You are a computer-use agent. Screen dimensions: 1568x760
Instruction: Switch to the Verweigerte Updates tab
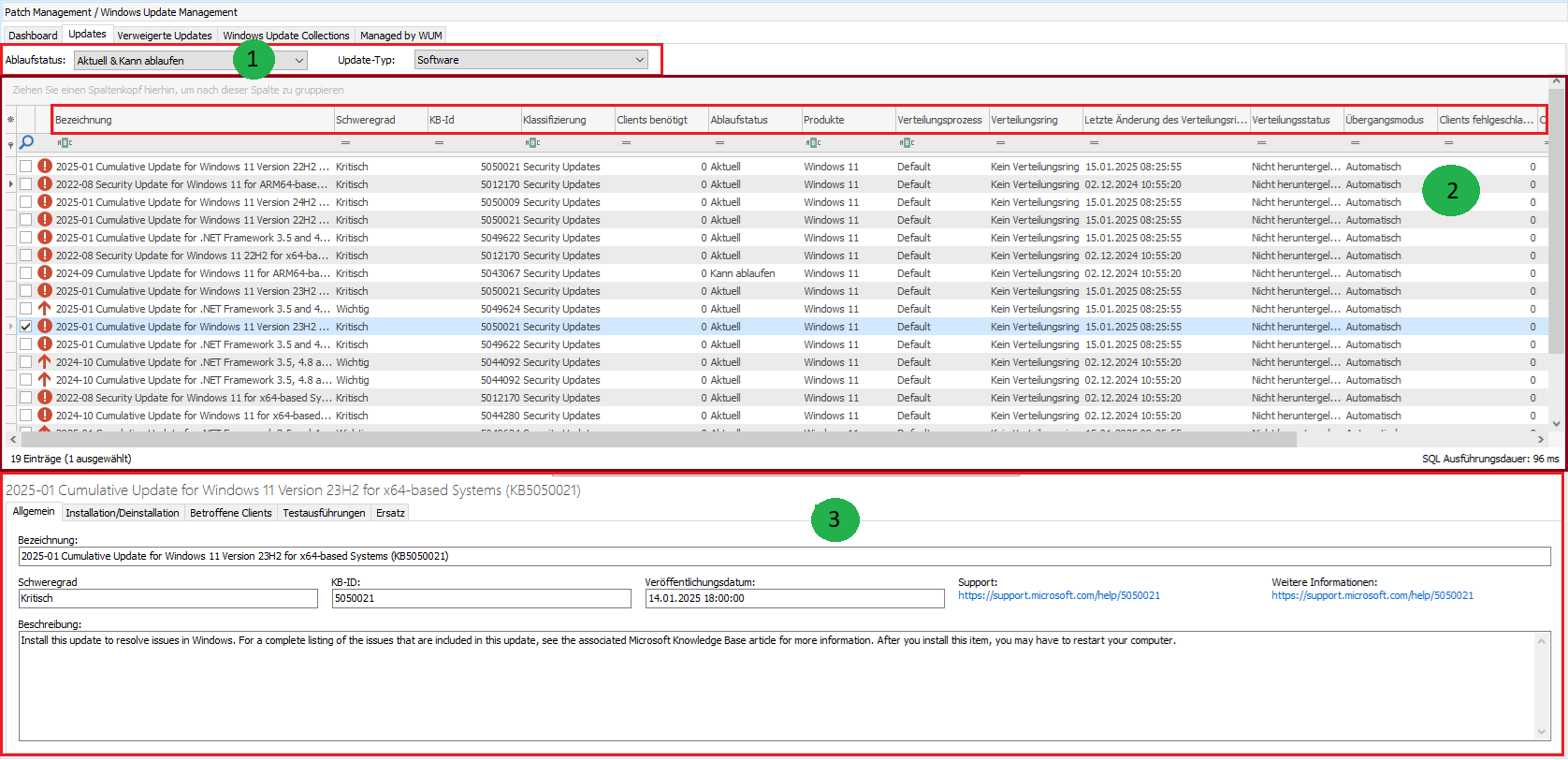(x=165, y=36)
